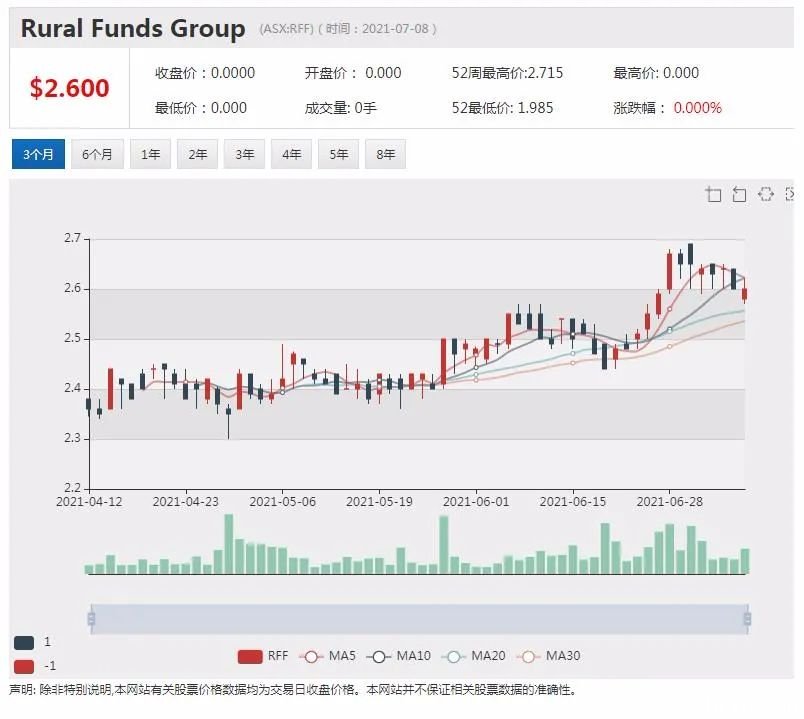The width and height of the screenshot is (804, 719).
Task: Click the middle of the data zoom bar
Action: tap(419, 619)
